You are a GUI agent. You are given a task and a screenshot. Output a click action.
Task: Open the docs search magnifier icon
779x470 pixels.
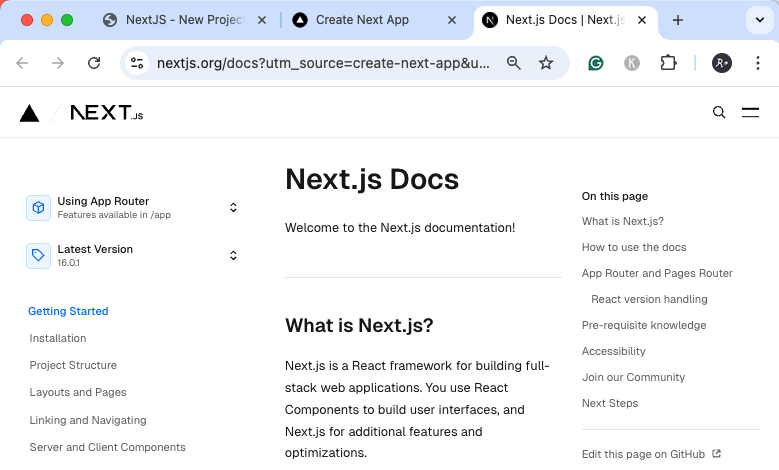[x=719, y=113]
